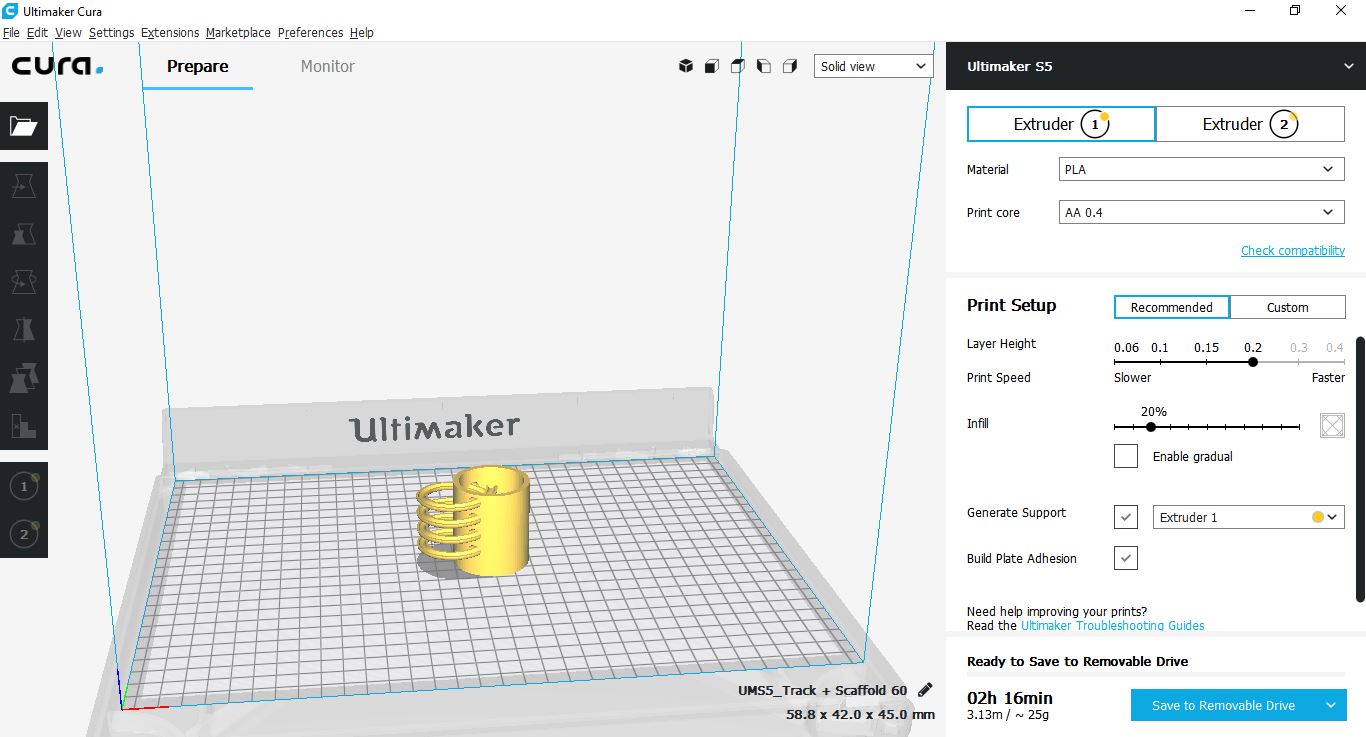This screenshot has width=1366, height=737.
Task: Open the Settings menu
Action: [111, 32]
